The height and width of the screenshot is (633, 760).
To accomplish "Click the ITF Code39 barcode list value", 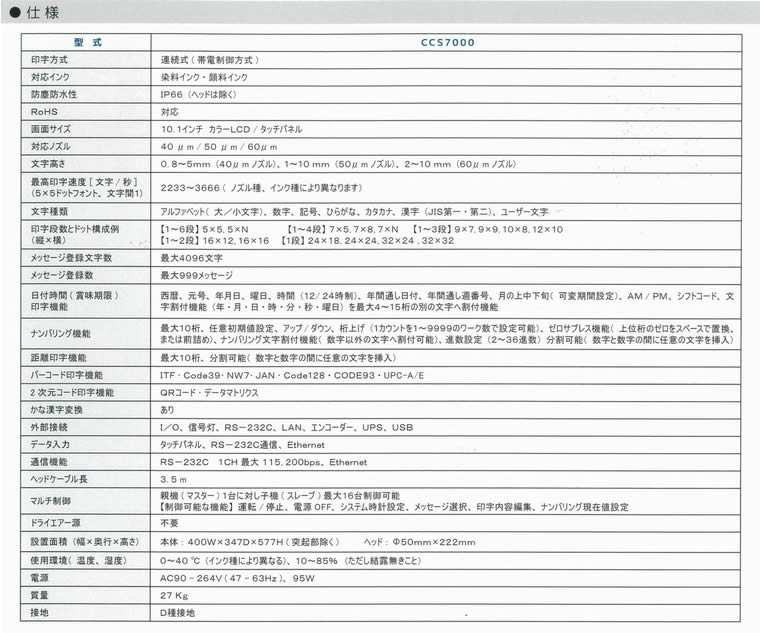I will point(292,375).
